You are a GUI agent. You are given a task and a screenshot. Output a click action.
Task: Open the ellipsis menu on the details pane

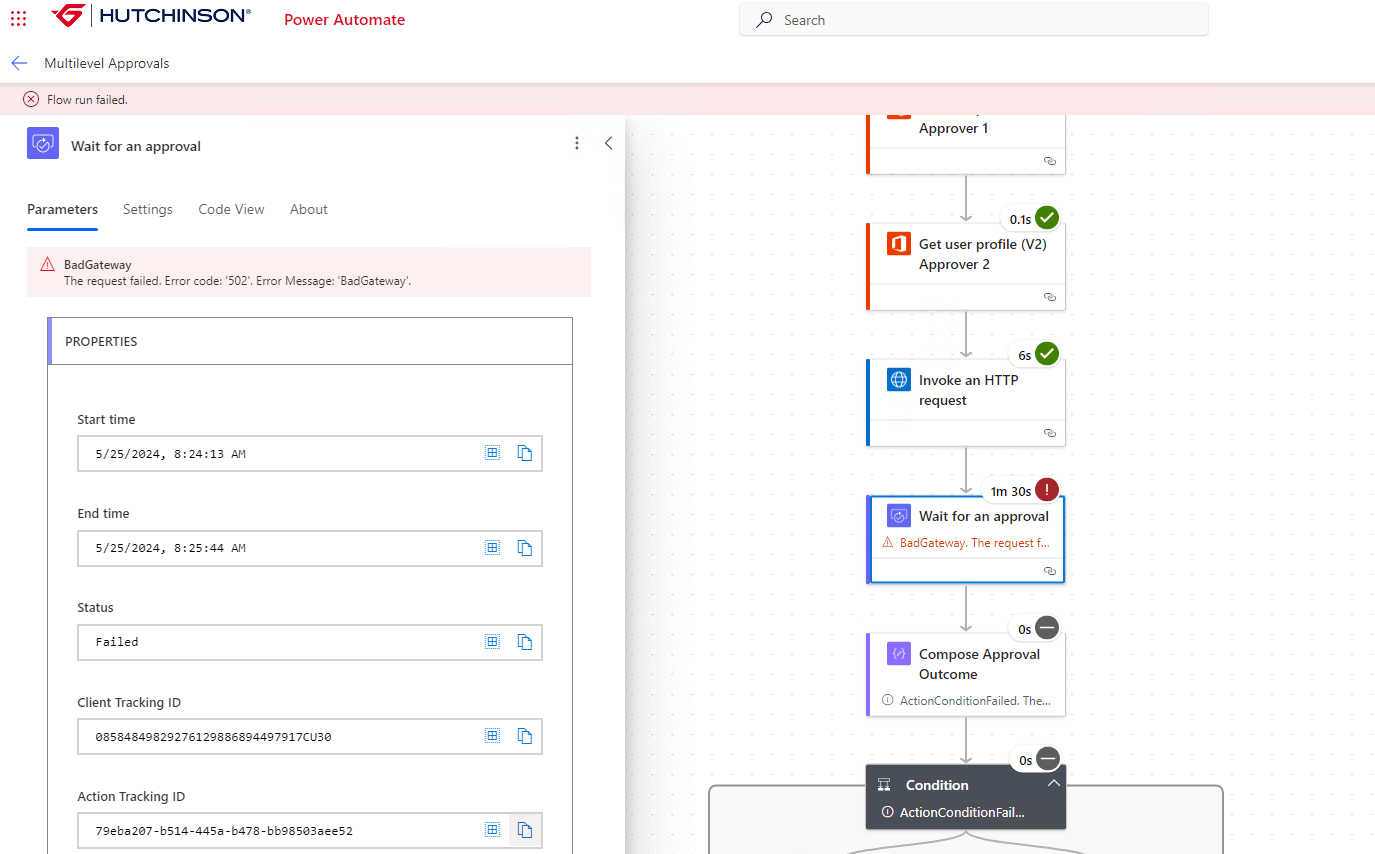click(577, 143)
